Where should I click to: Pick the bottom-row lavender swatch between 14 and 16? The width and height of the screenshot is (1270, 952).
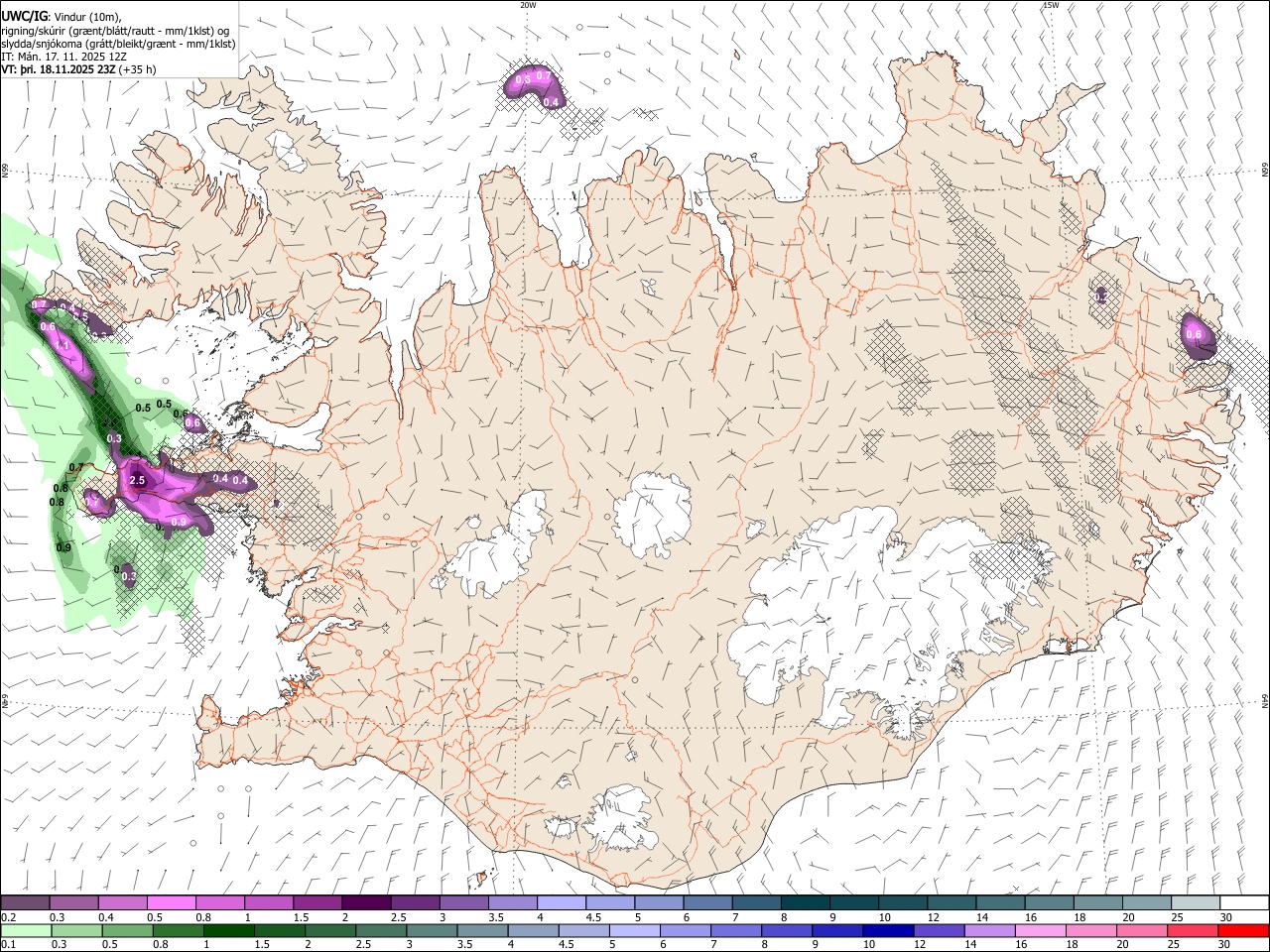point(987,930)
